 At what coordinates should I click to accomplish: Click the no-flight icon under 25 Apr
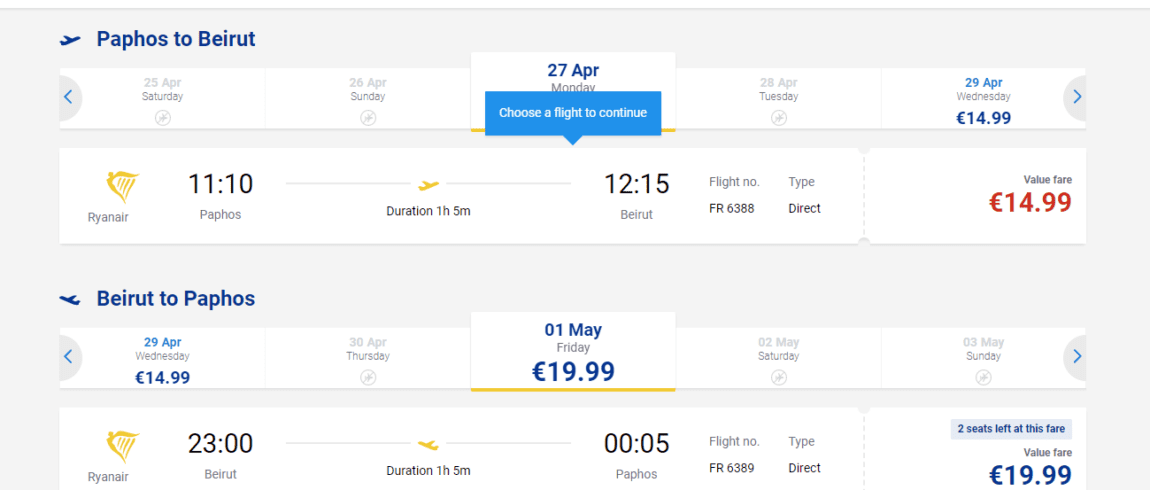tap(163, 118)
